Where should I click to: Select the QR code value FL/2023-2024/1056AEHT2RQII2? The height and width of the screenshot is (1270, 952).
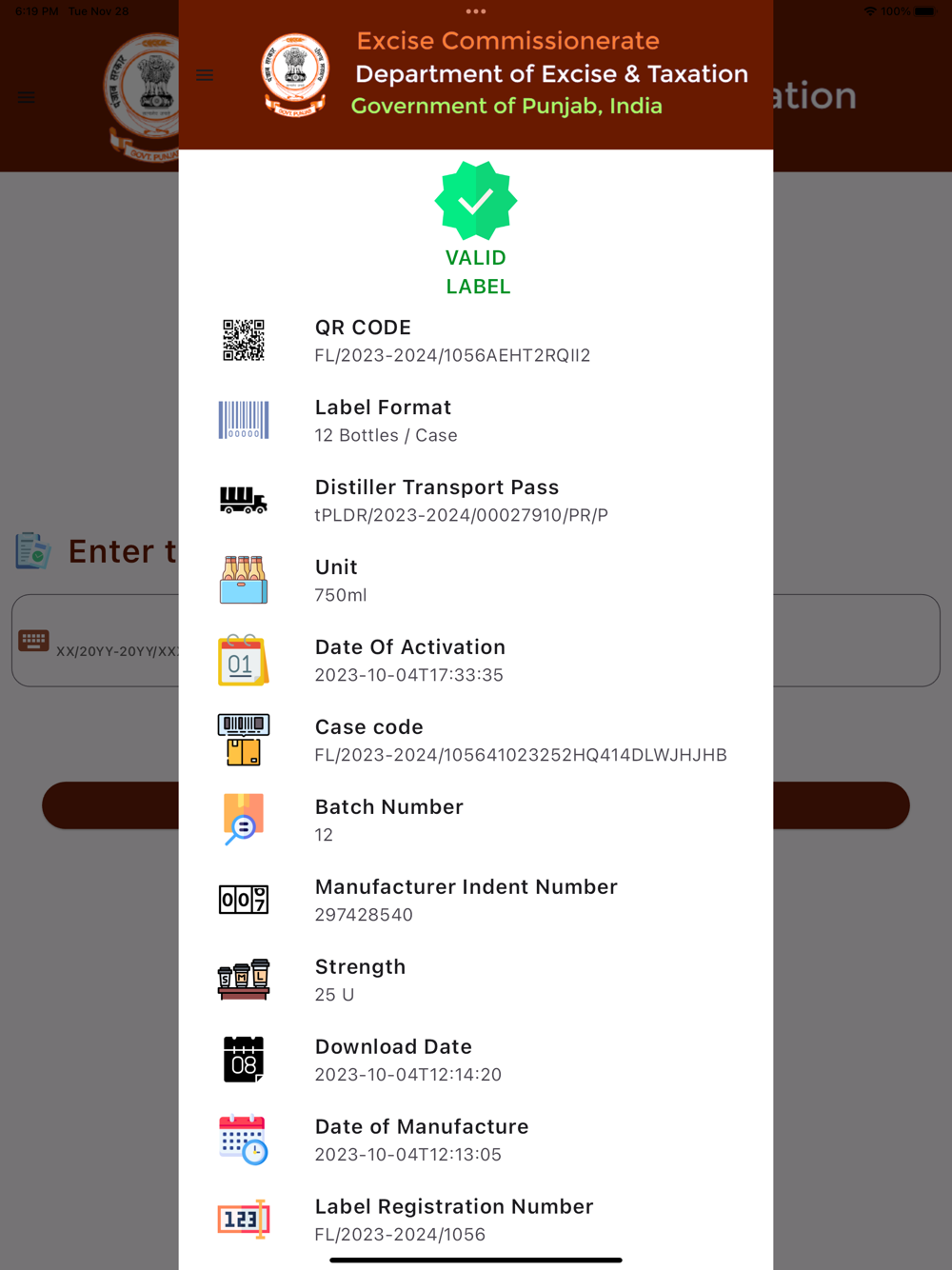coord(453,355)
